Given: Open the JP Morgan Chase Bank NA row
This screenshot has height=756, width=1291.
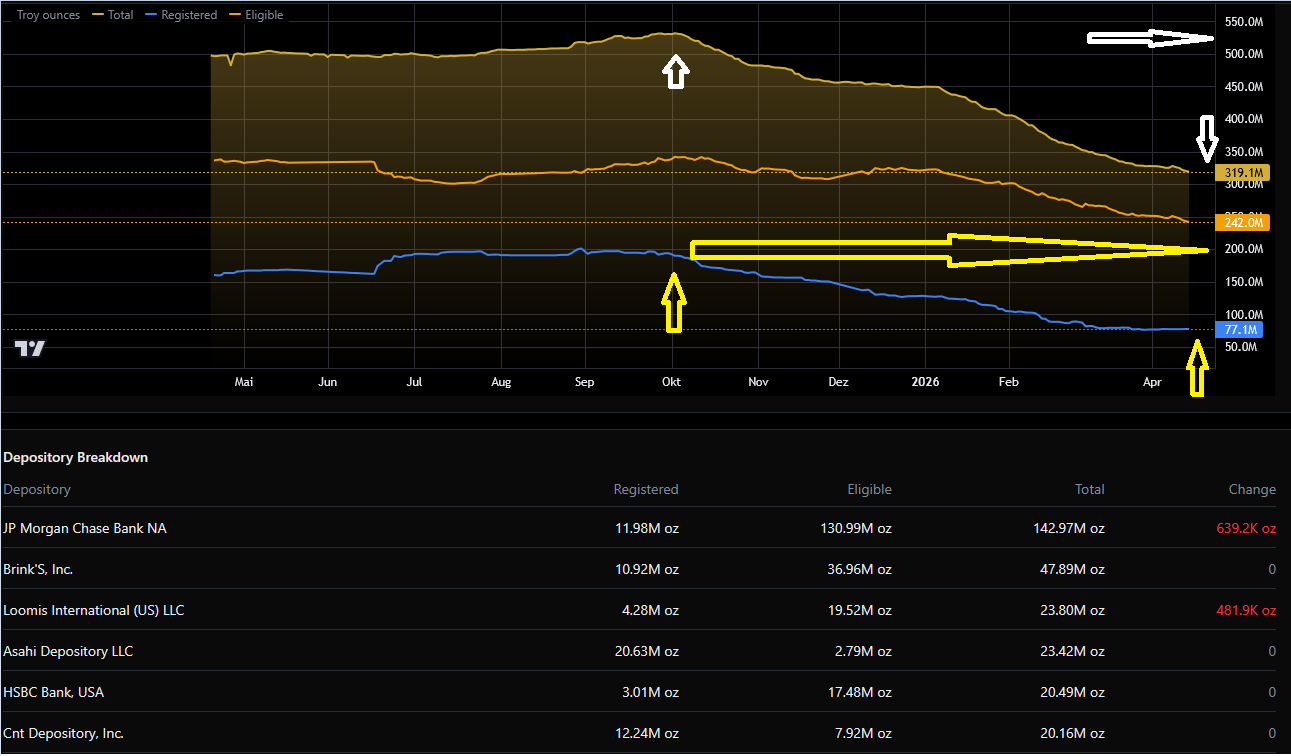Looking at the screenshot, I should pyautogui.click(x=85, y=528).
